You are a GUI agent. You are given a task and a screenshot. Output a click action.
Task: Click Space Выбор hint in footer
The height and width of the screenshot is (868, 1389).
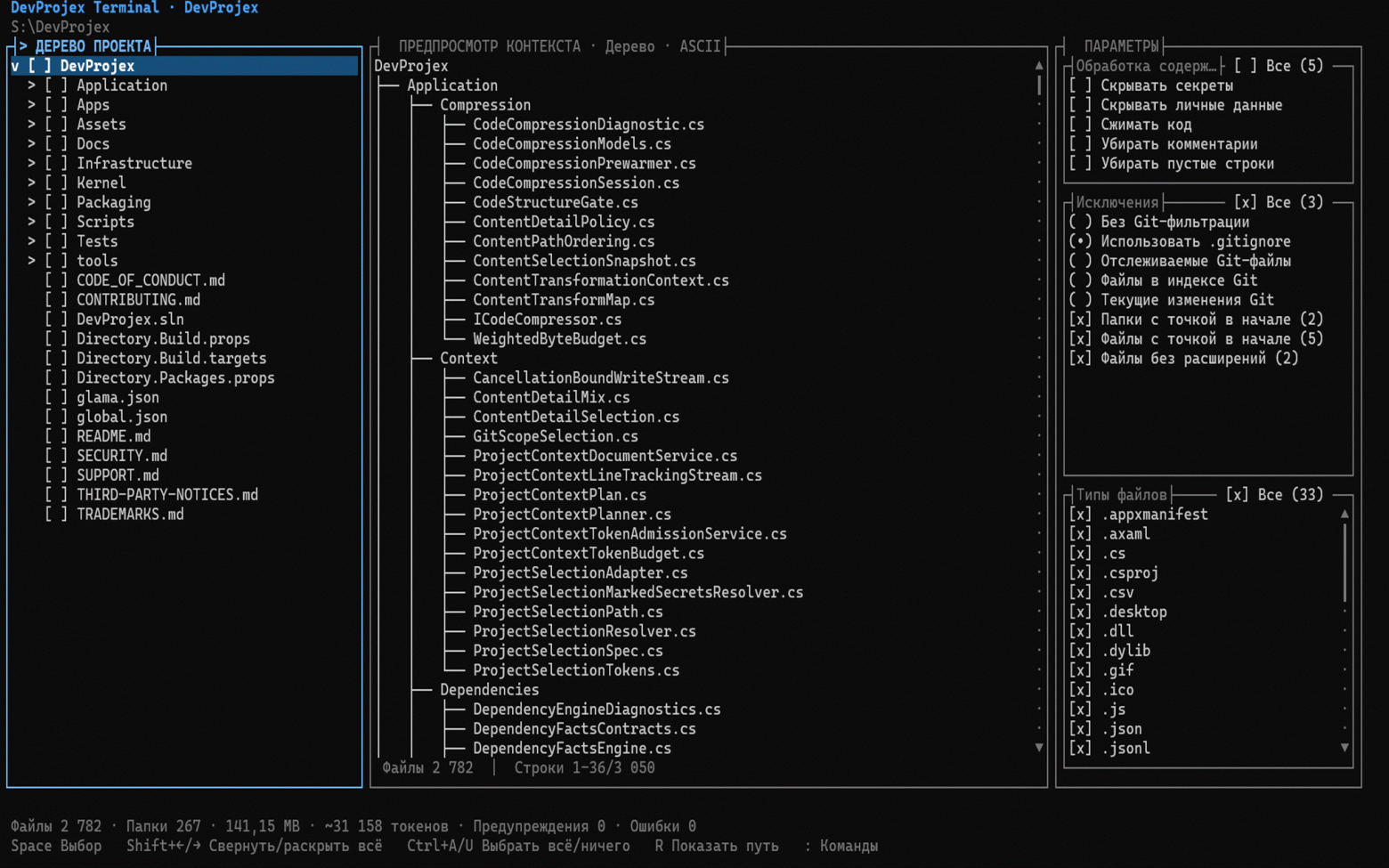click(56, 846)
